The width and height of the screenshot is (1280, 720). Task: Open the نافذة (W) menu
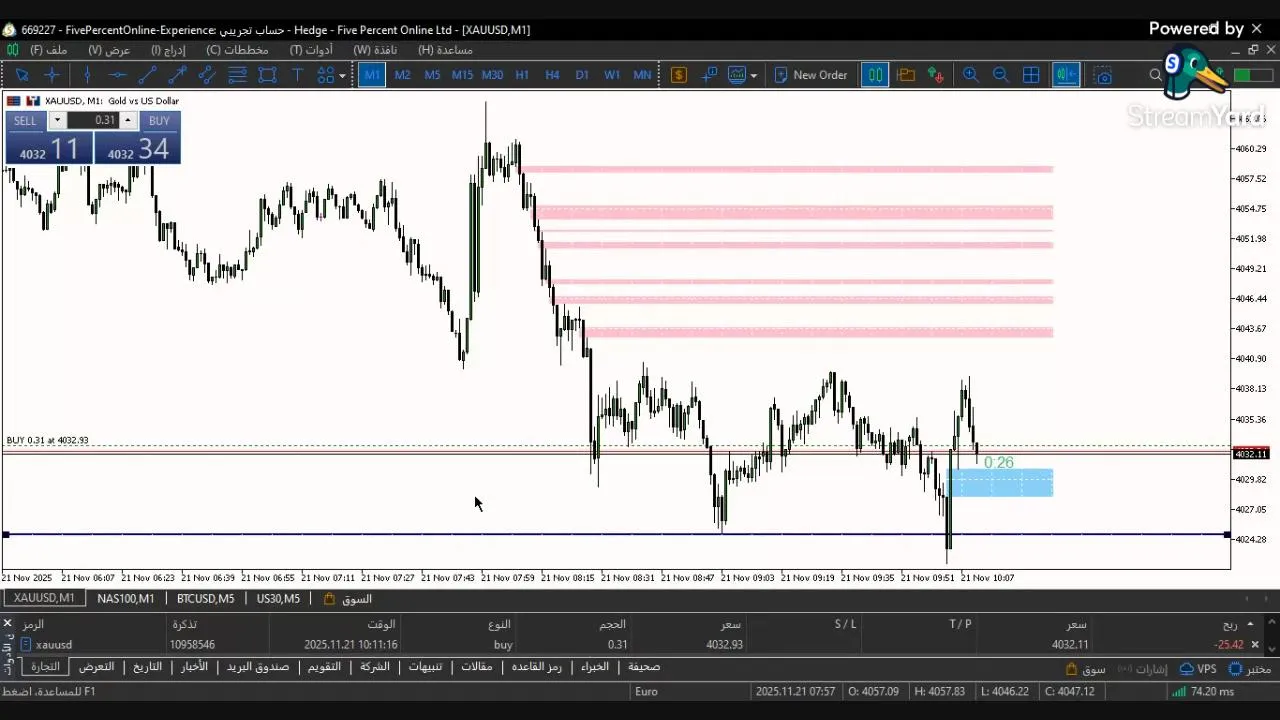[375, 50]
